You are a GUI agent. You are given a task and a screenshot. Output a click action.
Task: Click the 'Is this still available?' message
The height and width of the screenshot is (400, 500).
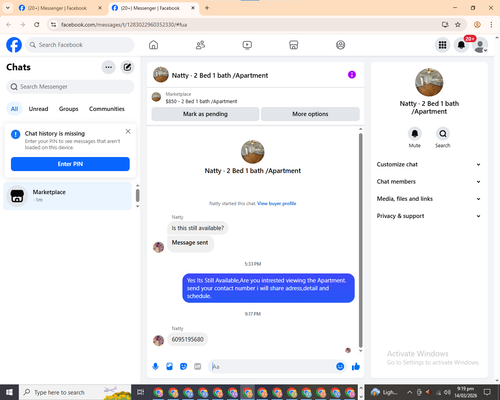point(198,228)
